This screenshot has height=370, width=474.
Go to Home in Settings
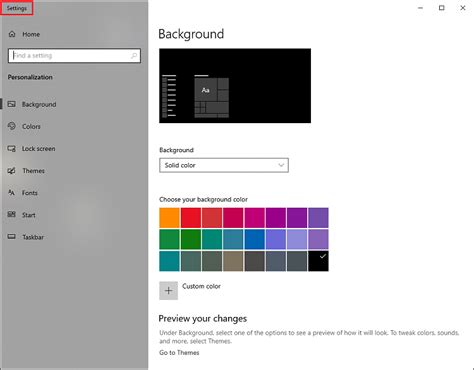tap(74, 34)
